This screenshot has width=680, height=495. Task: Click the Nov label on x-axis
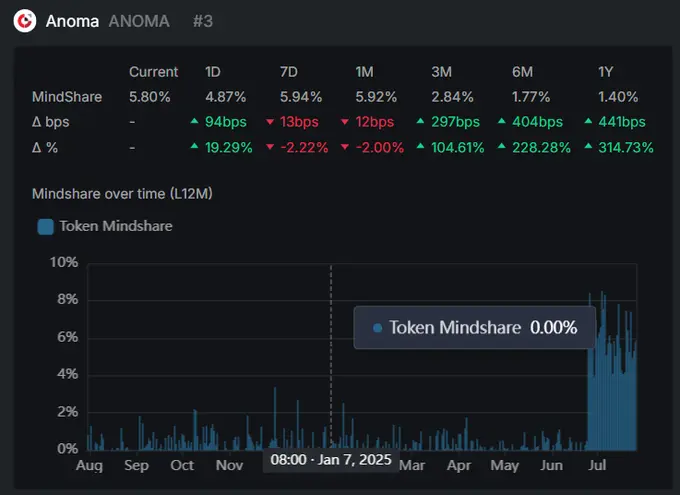coord(229,465)
